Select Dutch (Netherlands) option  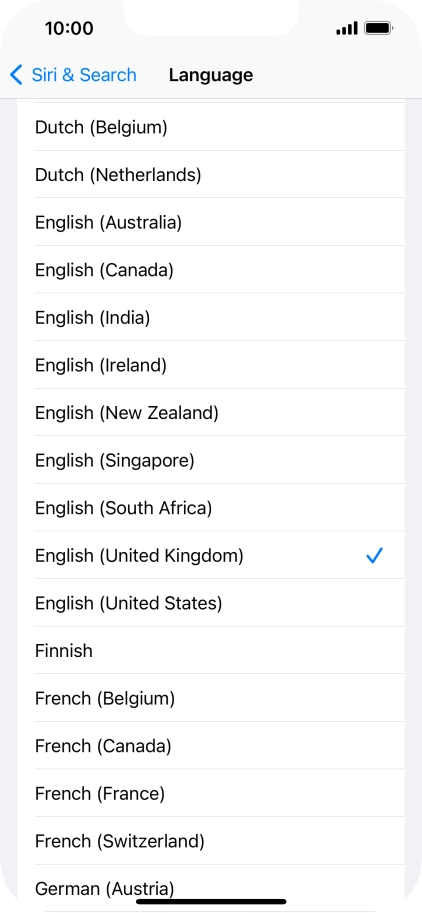point(211,174)
